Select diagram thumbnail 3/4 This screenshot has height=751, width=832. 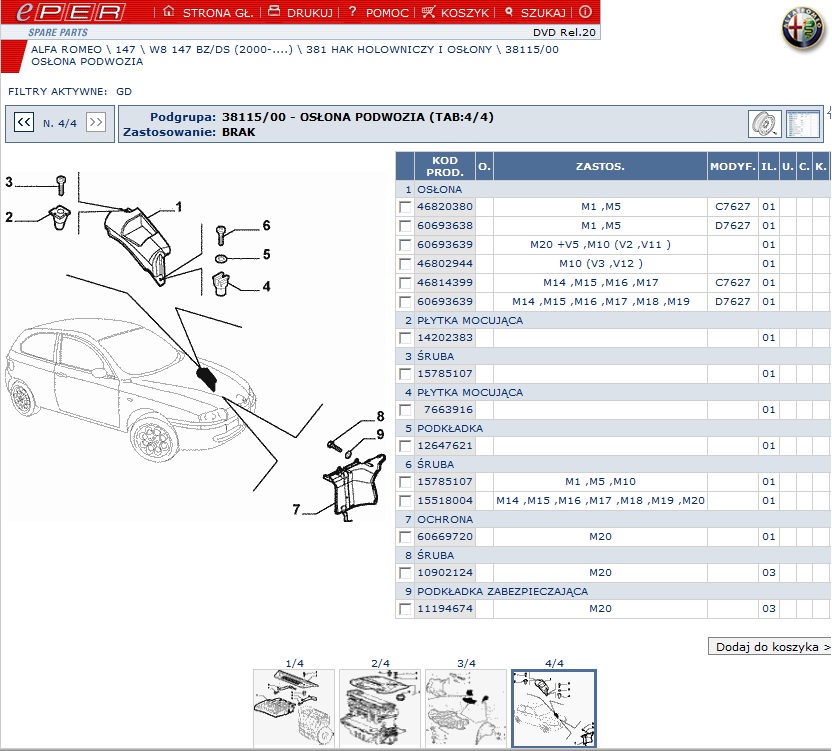coord(466,709)
